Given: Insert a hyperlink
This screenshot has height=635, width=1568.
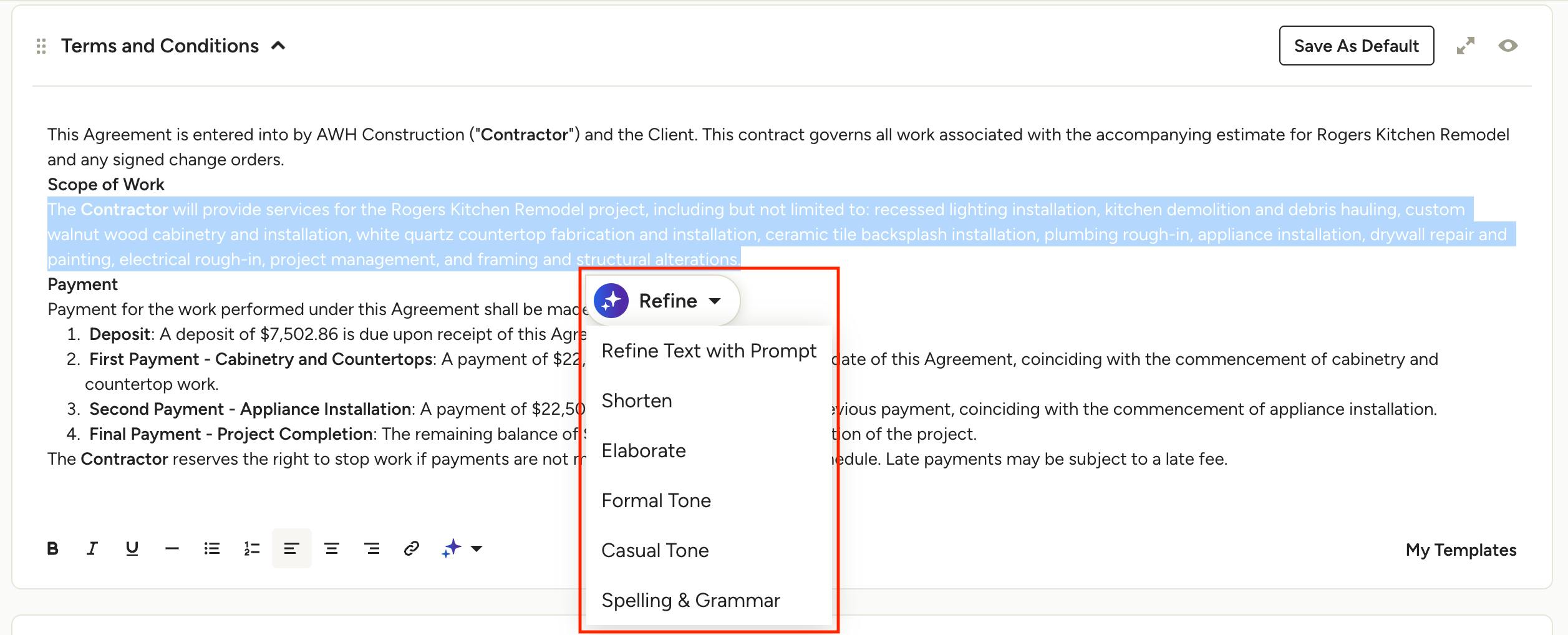Looking at the screenshot, I should tap(412, 548).
